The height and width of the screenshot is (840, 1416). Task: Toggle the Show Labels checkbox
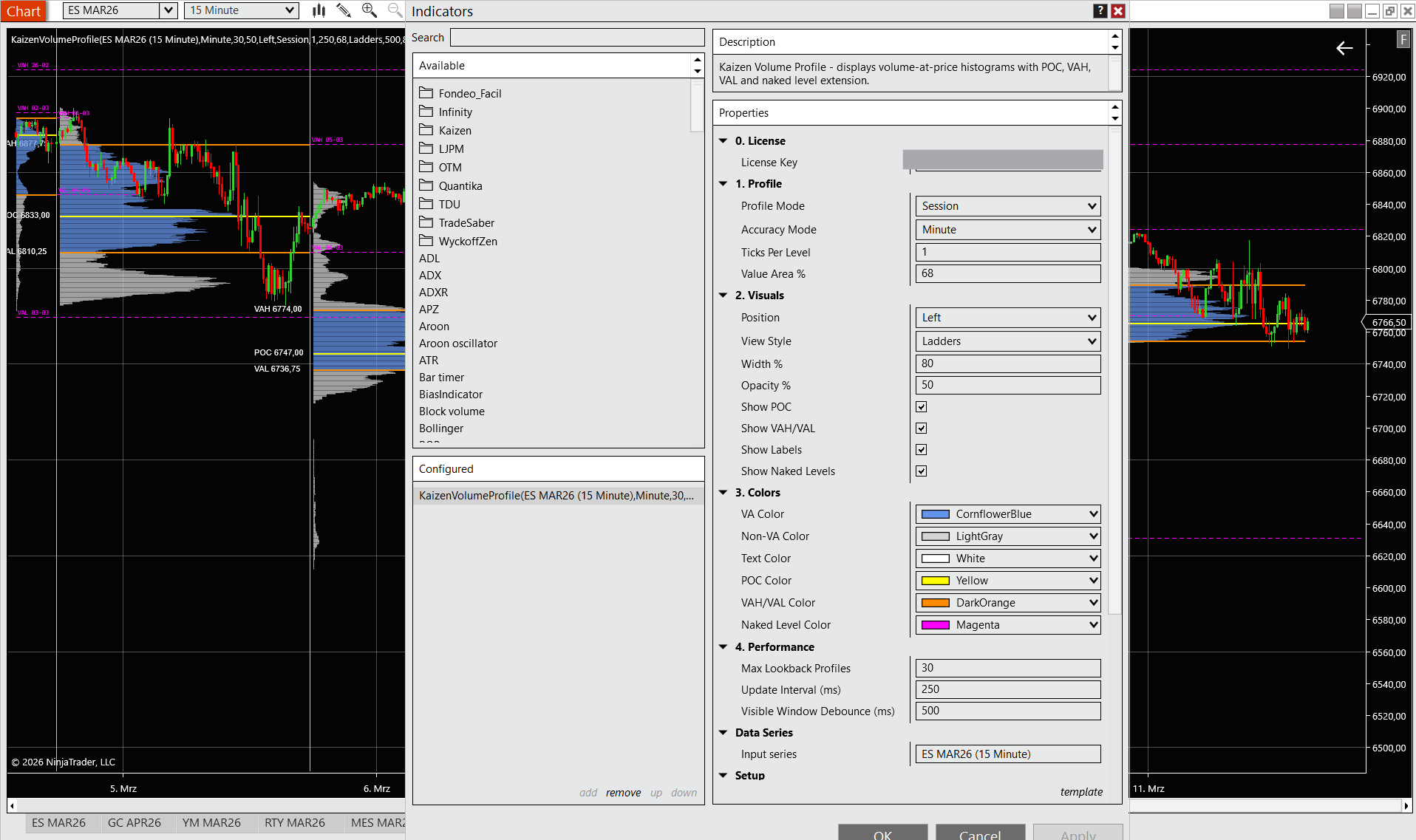pyautogui.click(x=921, y=450)
